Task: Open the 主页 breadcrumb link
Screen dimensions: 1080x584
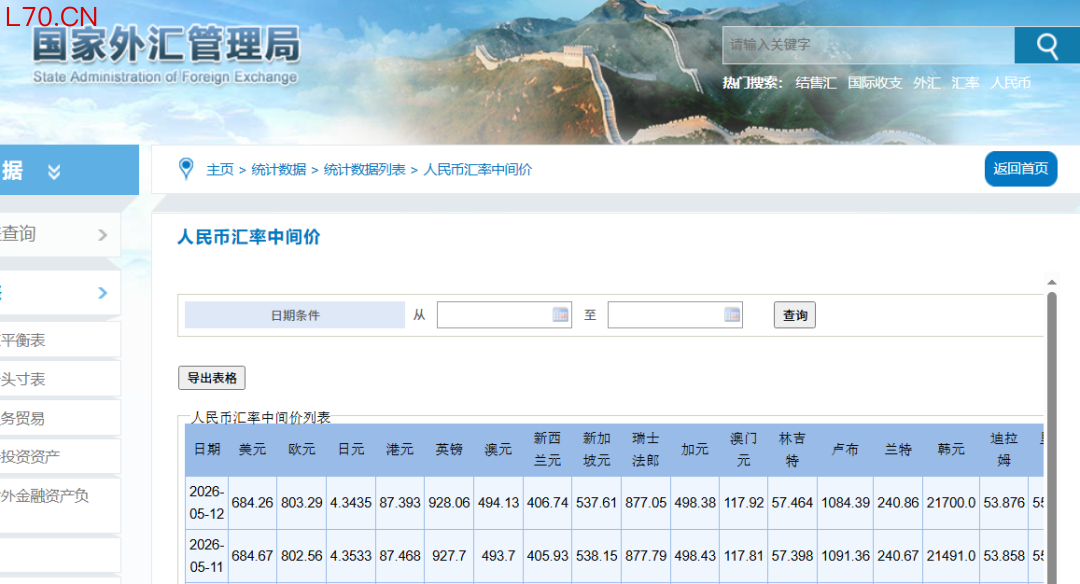Action: click(220, 169)
